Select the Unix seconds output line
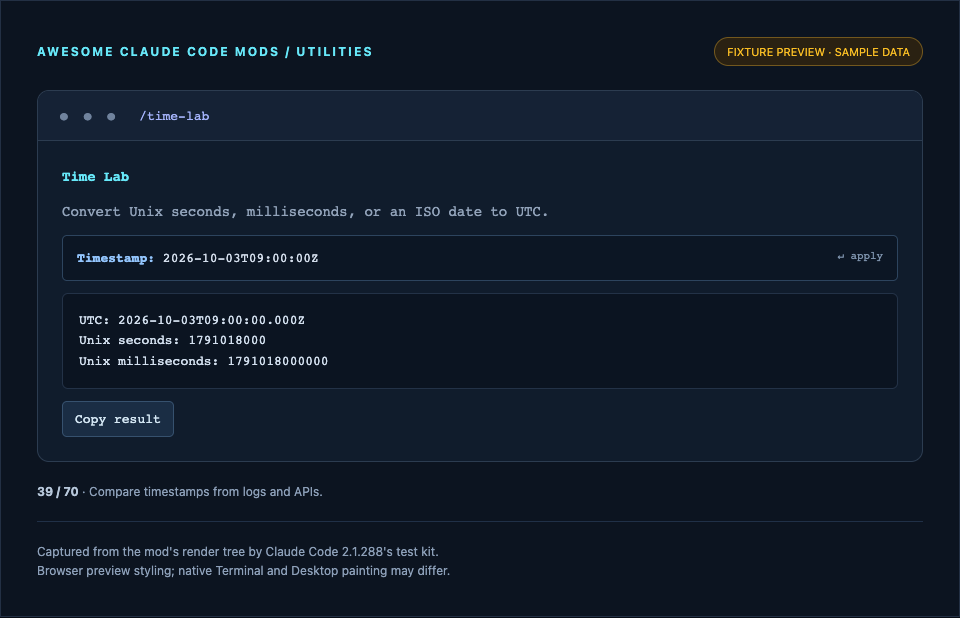 click(x=172, y=340)
